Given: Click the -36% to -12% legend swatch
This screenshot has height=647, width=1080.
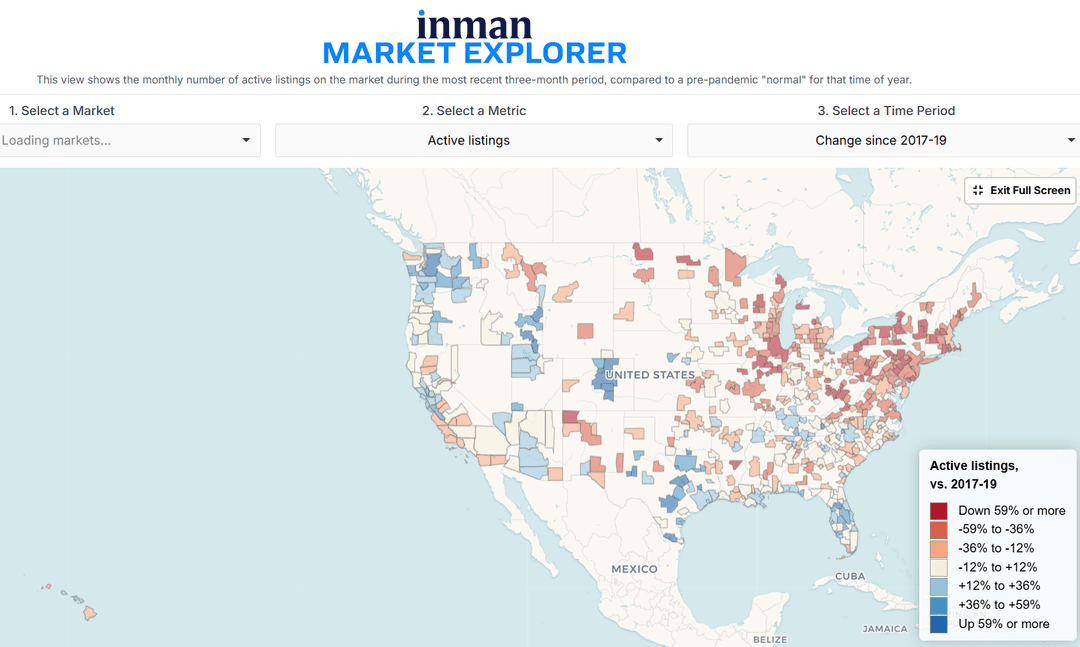Looking at the screenshot, I should [939, 548].
